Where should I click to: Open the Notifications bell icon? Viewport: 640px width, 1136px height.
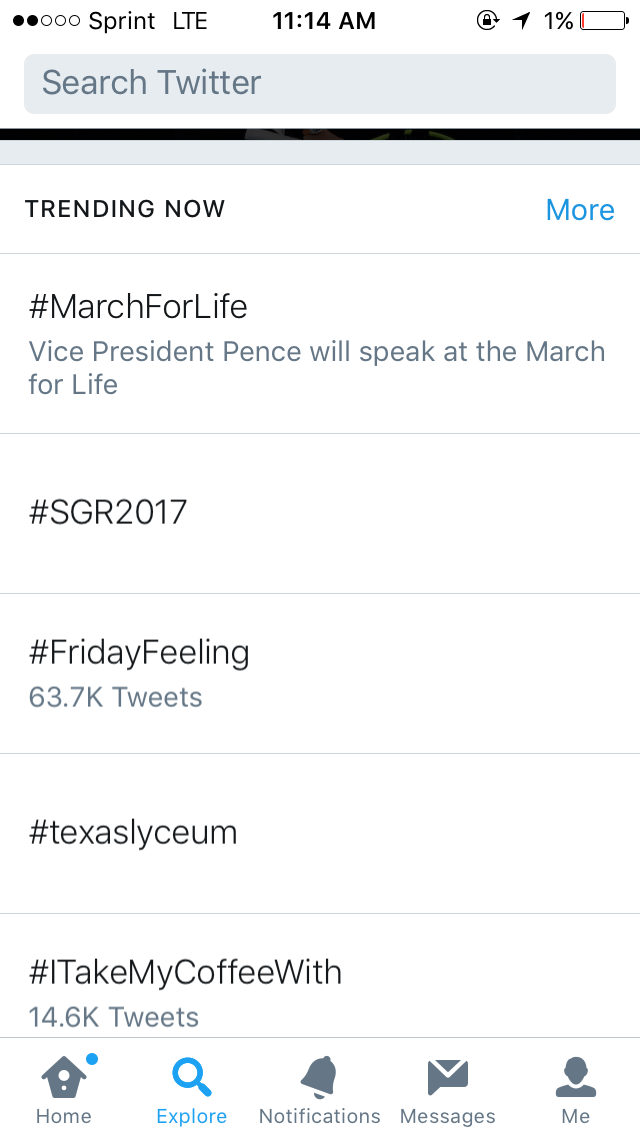pyautogui.click(x=319, y=1077)
